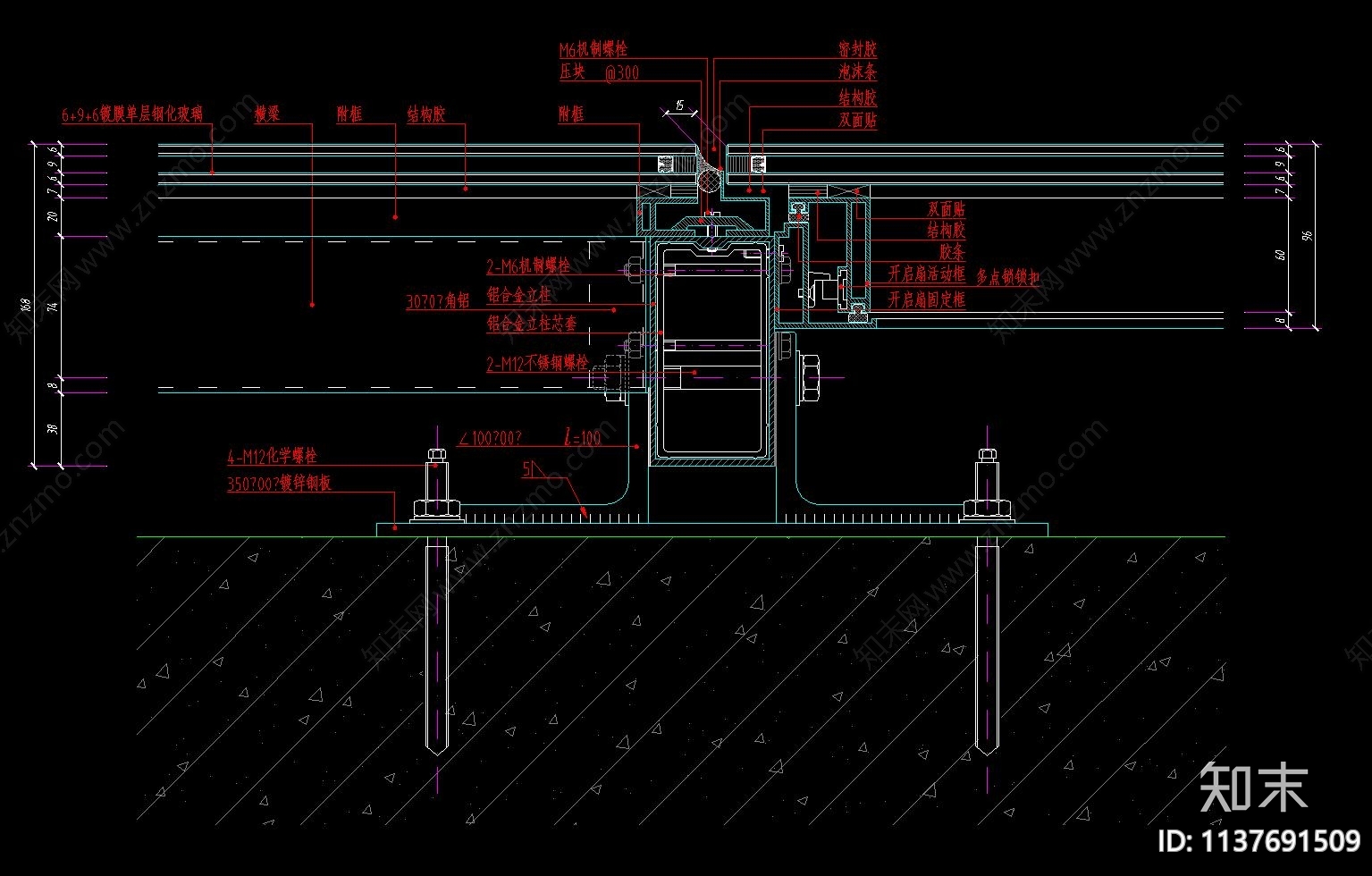The image size is (1372, 876).
Task: Click the 附框 label beneath 压块 @300
Action: (572, 114)
